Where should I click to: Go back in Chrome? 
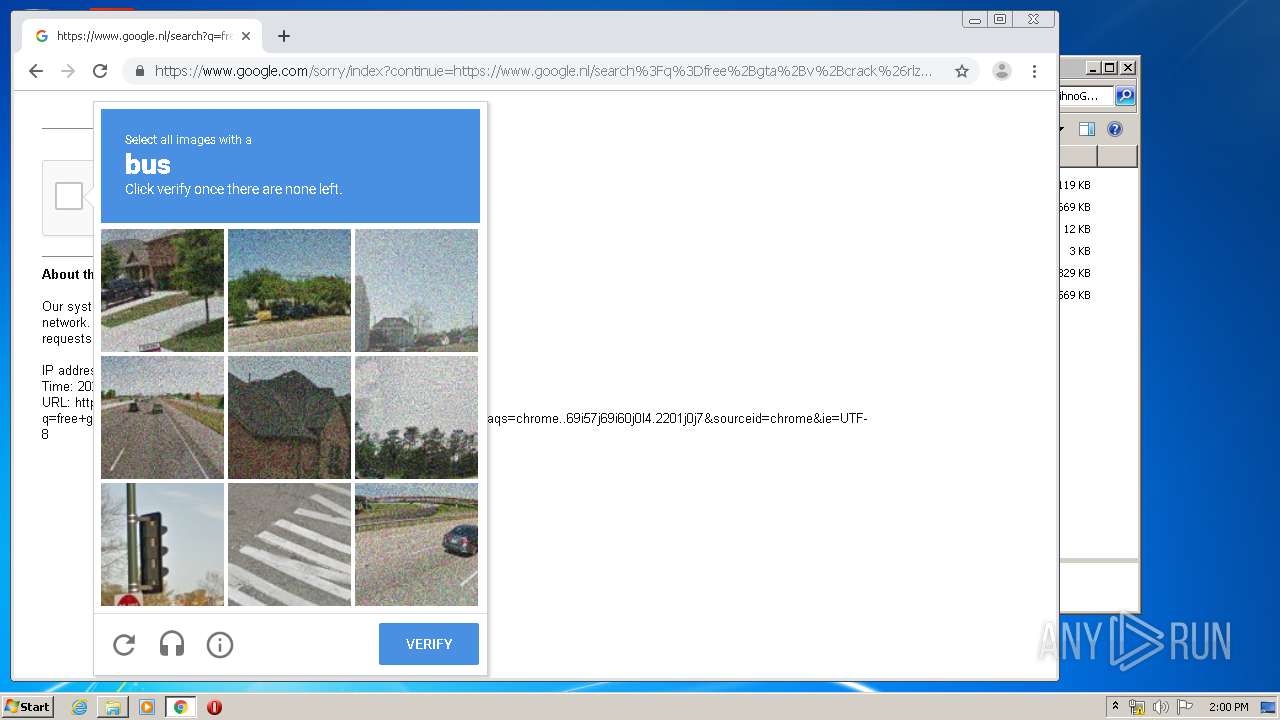click(36, 71)
